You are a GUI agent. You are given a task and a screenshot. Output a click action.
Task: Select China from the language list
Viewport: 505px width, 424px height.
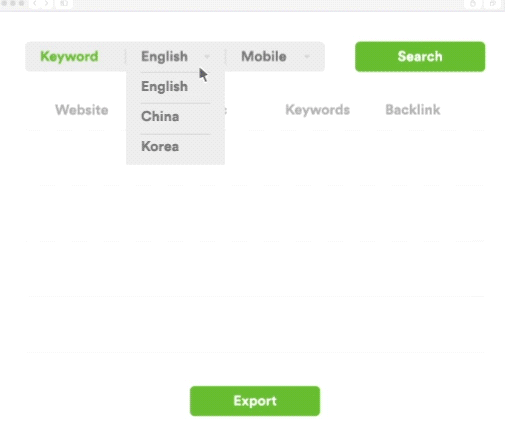(x=160, y=116)
